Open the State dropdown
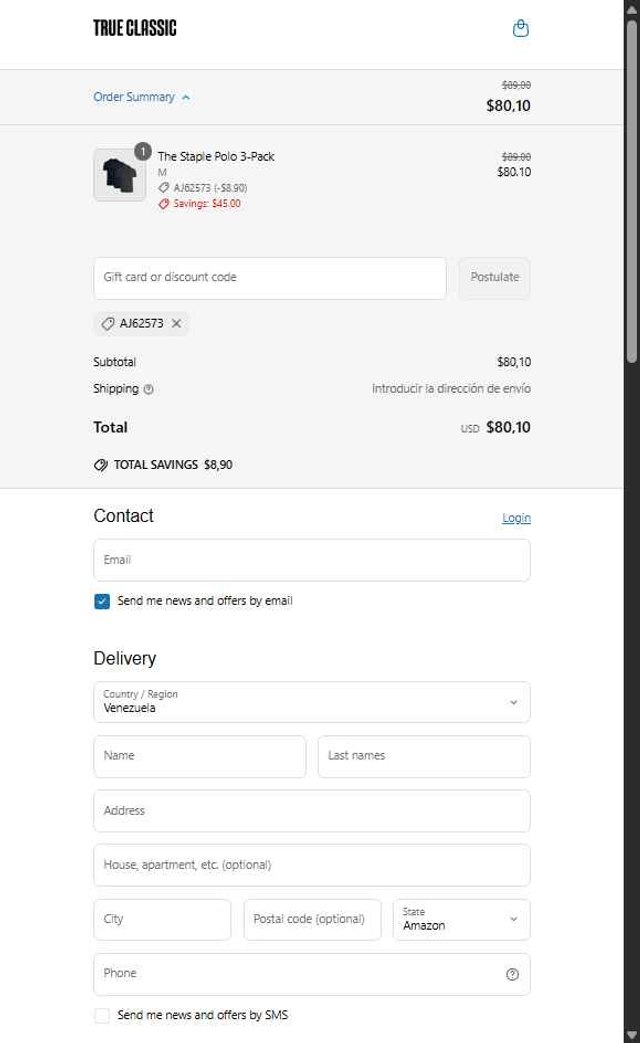The height and width of the screenshot is (1043, 640). [461, 919]
